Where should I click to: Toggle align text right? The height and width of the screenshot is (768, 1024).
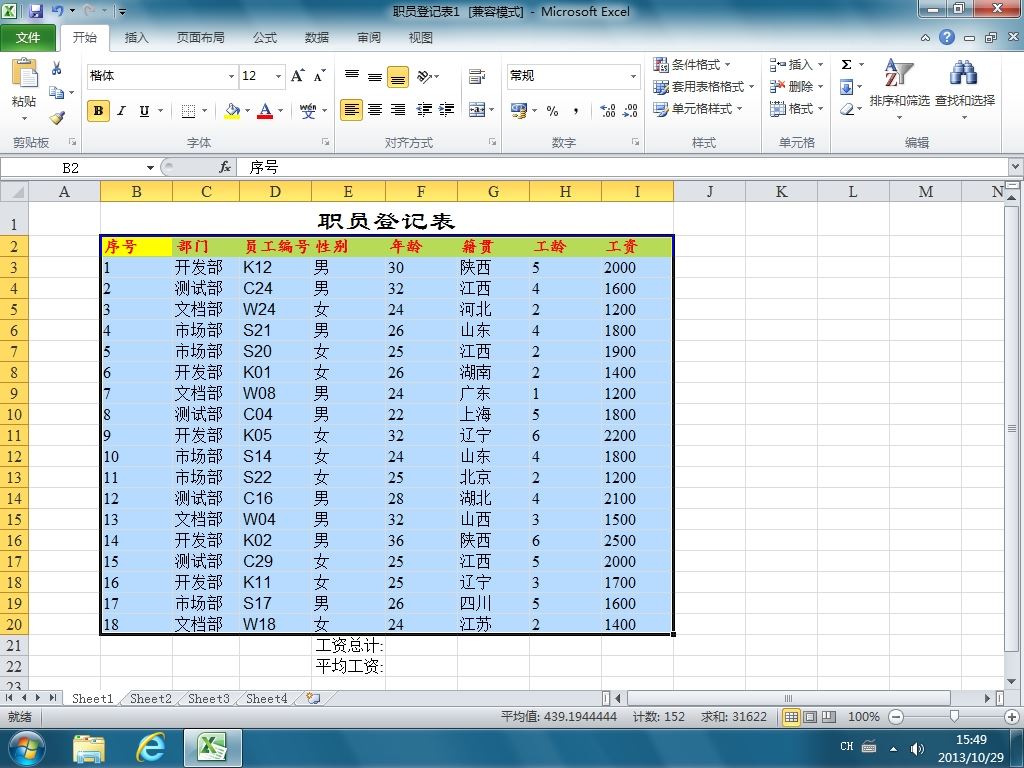(x=398, y=110)
